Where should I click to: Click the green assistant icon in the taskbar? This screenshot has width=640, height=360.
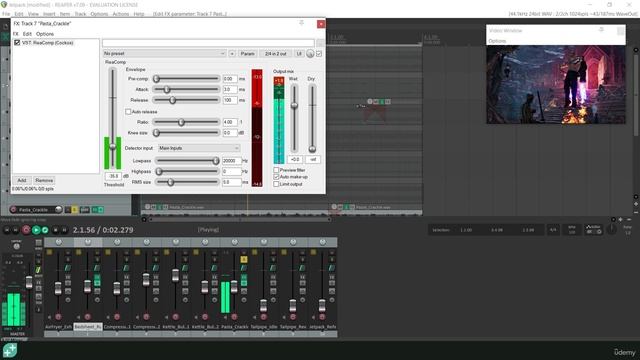(x=10, y=351)
